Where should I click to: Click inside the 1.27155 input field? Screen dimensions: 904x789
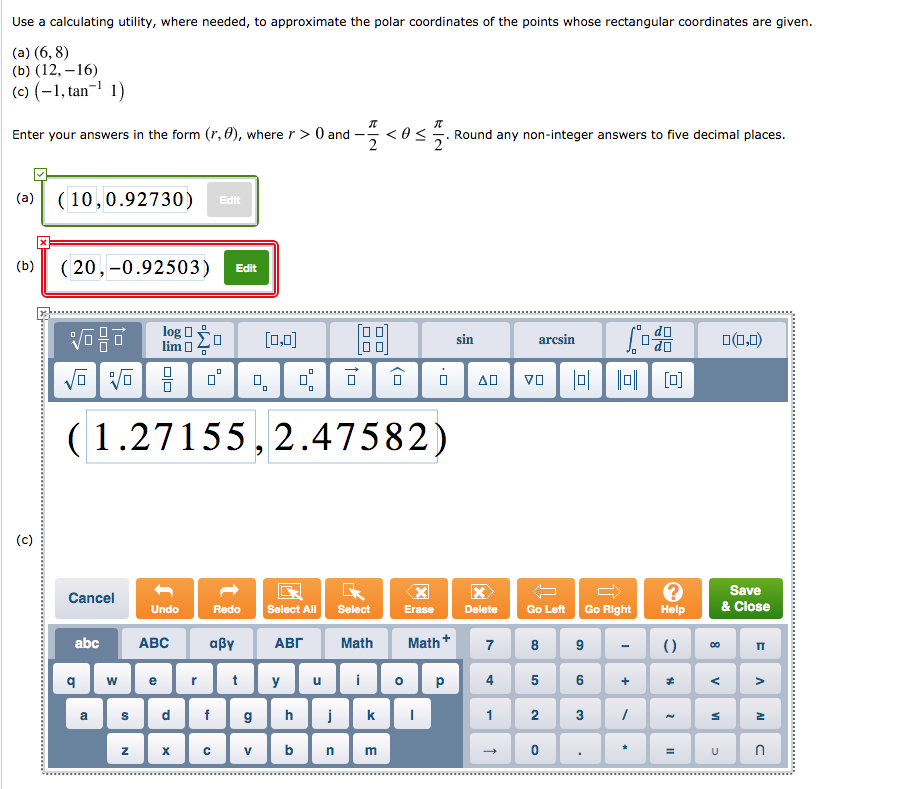[x=170, y=437]
